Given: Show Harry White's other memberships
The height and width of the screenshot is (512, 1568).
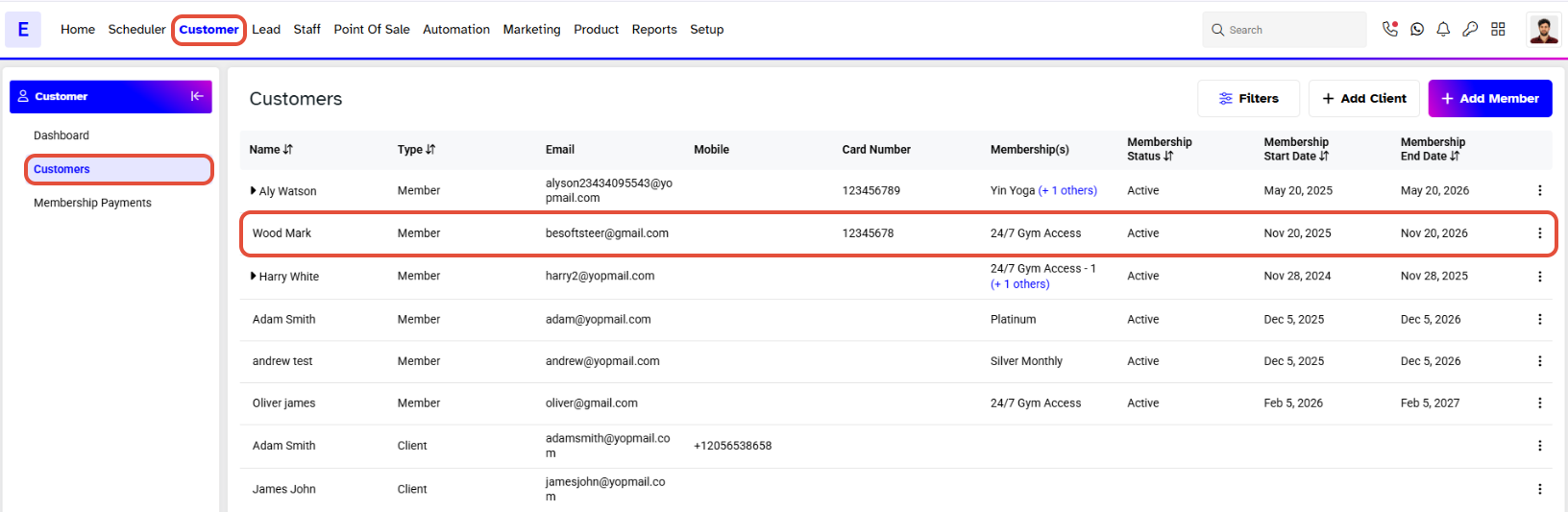Looking at the screenshot, I should [x=1020, y=284].
